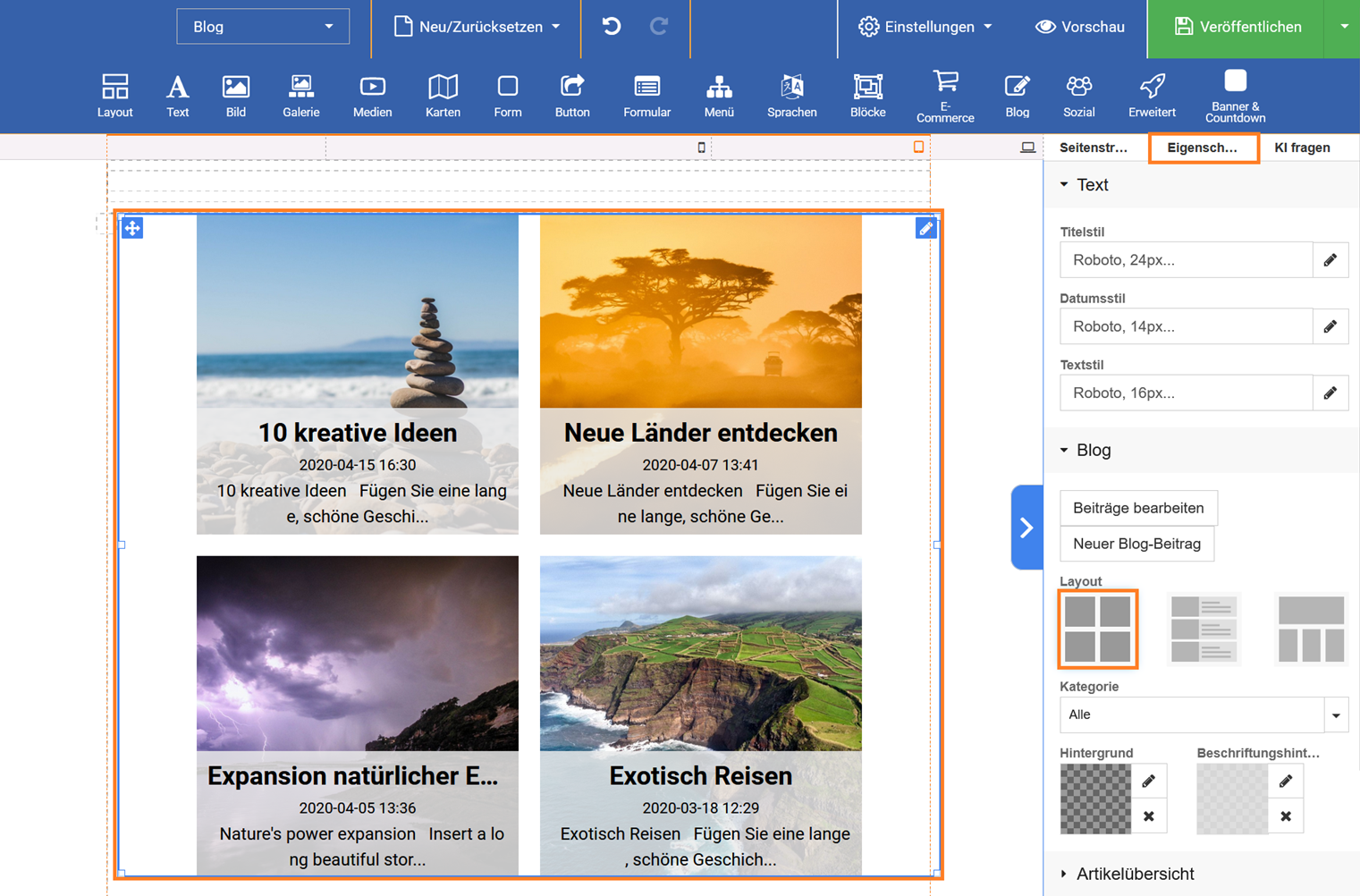Edit Titelstil with the pencil icon
This screenshot has width=1360, height=896.
point(1330,260)
